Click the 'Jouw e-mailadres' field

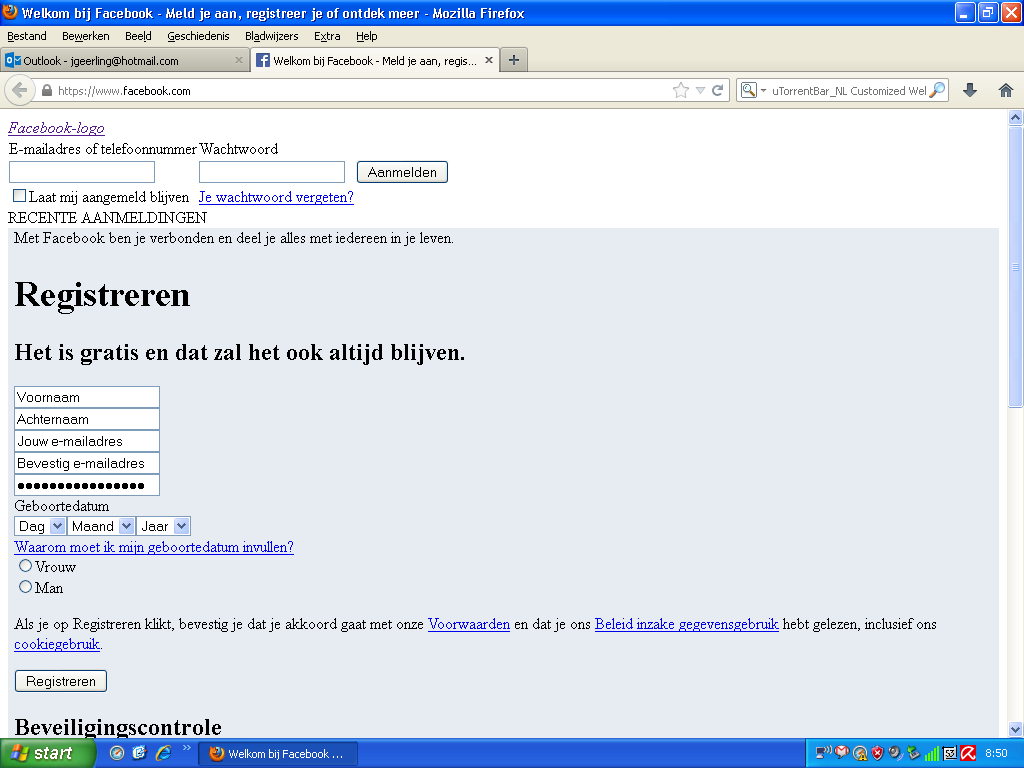tap(87, 441)
